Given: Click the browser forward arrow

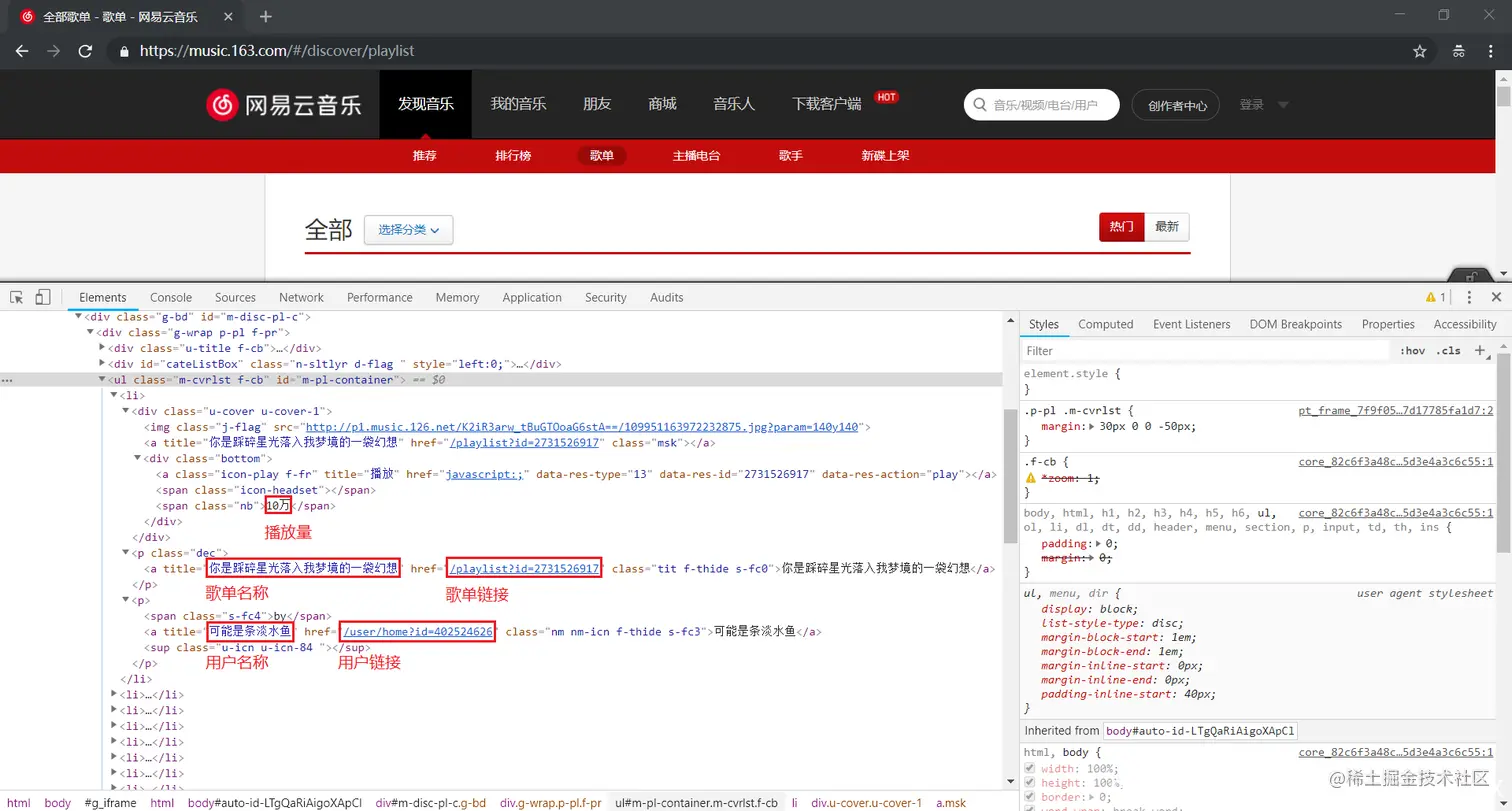Looking at the screenshot, I should coord(54,51).
